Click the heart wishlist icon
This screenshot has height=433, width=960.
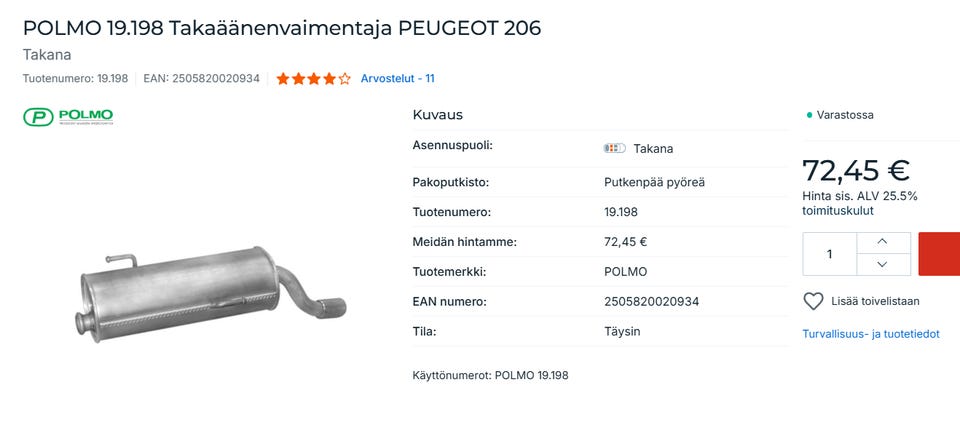point(813,301)
